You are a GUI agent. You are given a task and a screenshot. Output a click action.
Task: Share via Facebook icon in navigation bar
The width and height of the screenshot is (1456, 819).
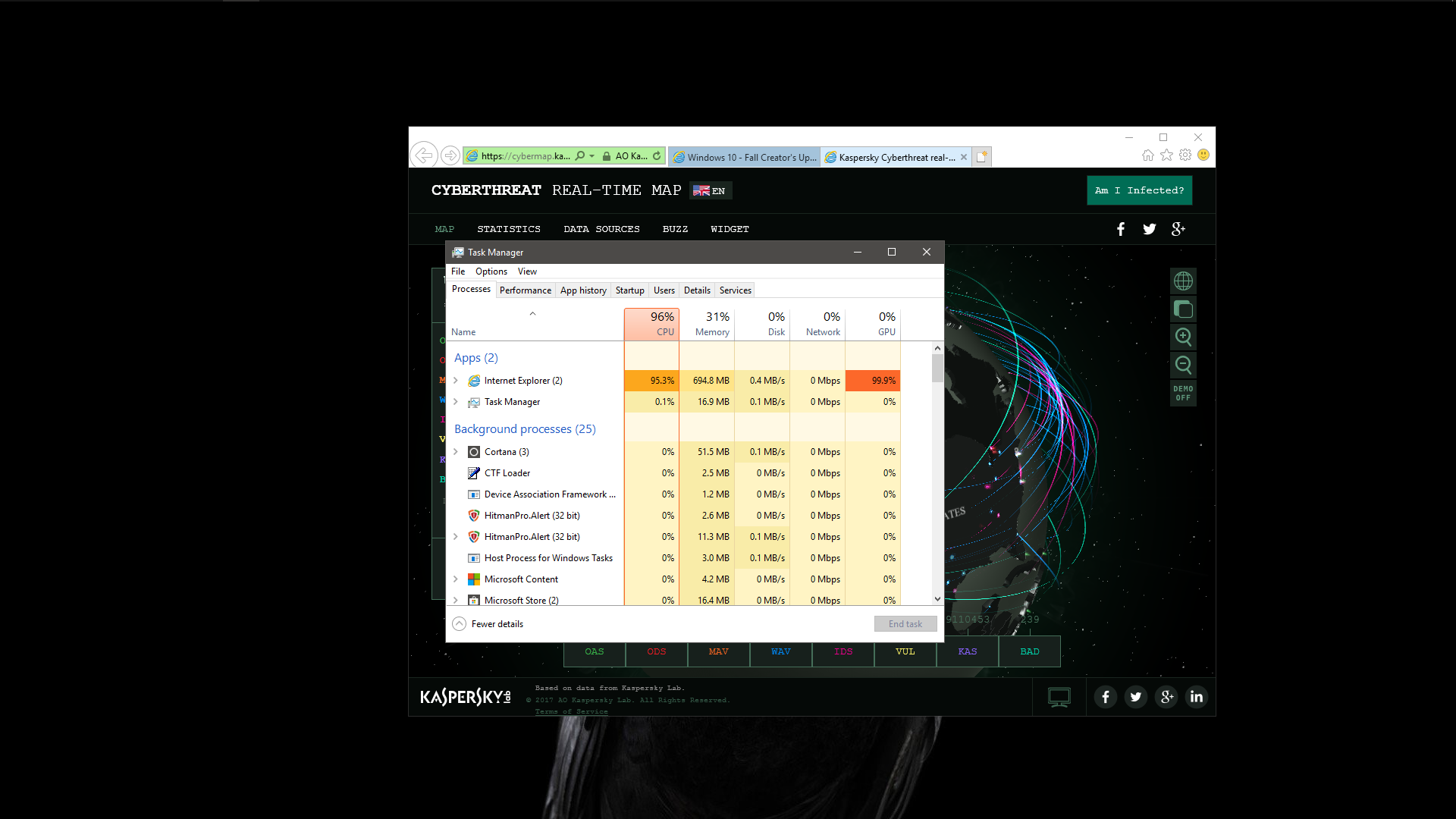tap(1121, 229)
